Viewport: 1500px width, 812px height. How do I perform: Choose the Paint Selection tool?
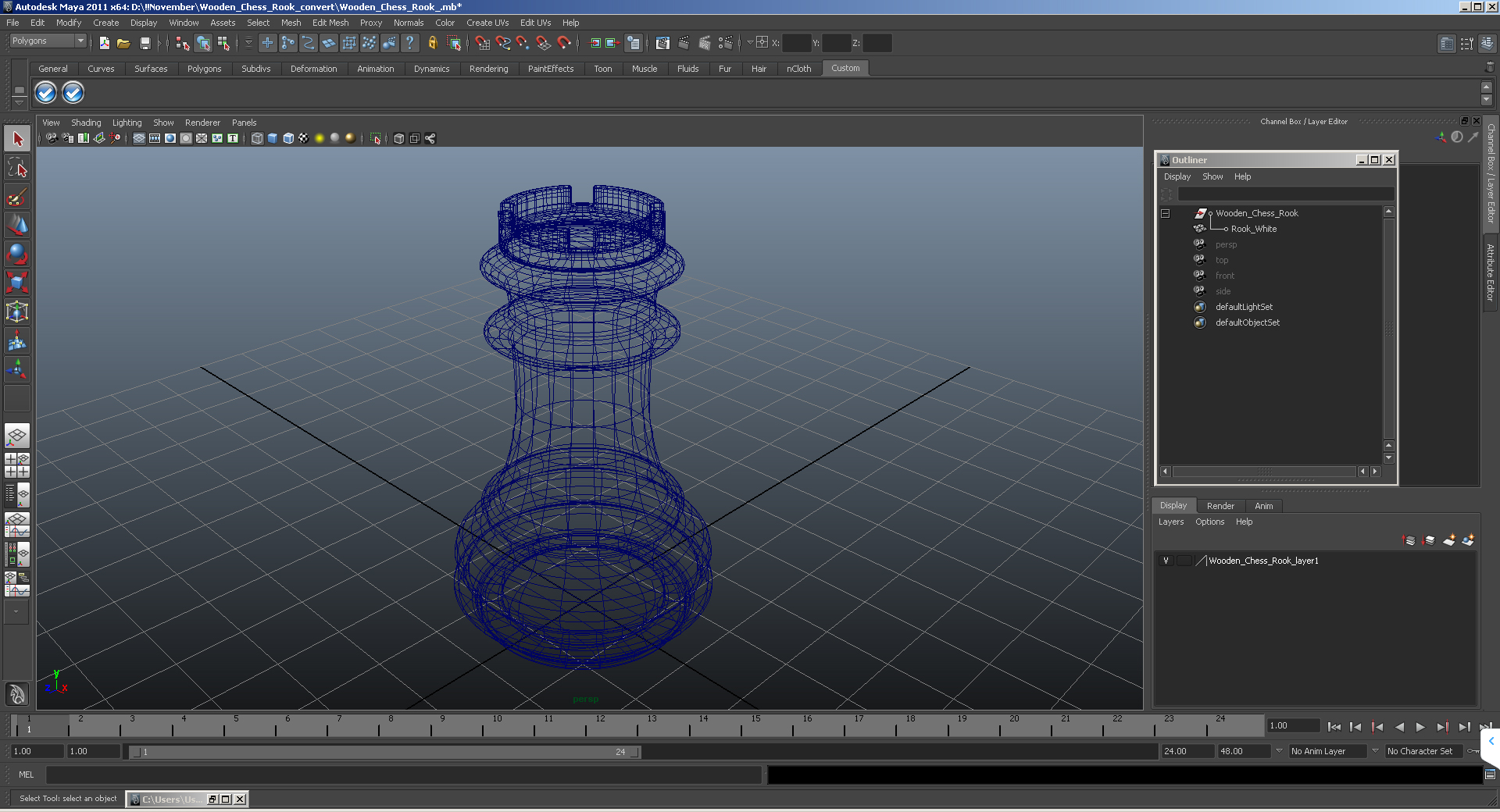pyautogui.click(x=17, y=197)
